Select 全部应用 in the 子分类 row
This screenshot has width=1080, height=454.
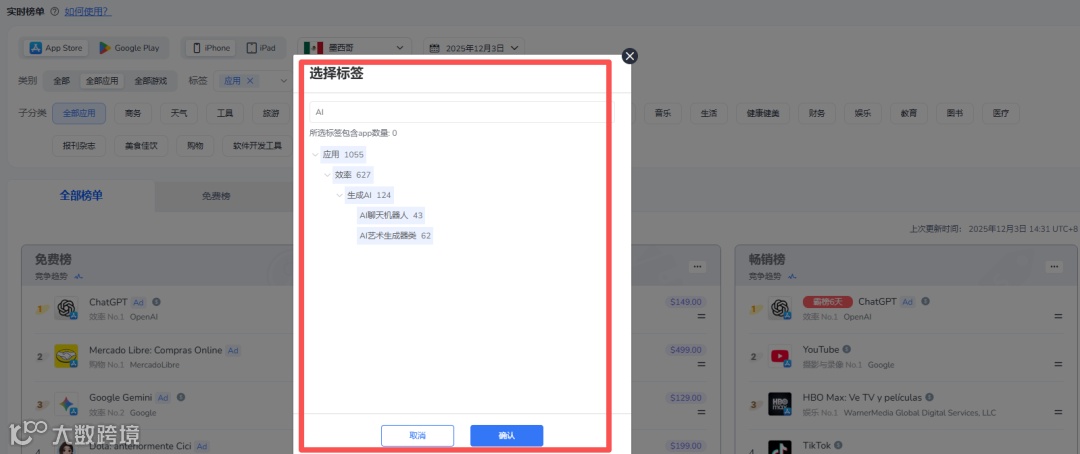[79, 114]
